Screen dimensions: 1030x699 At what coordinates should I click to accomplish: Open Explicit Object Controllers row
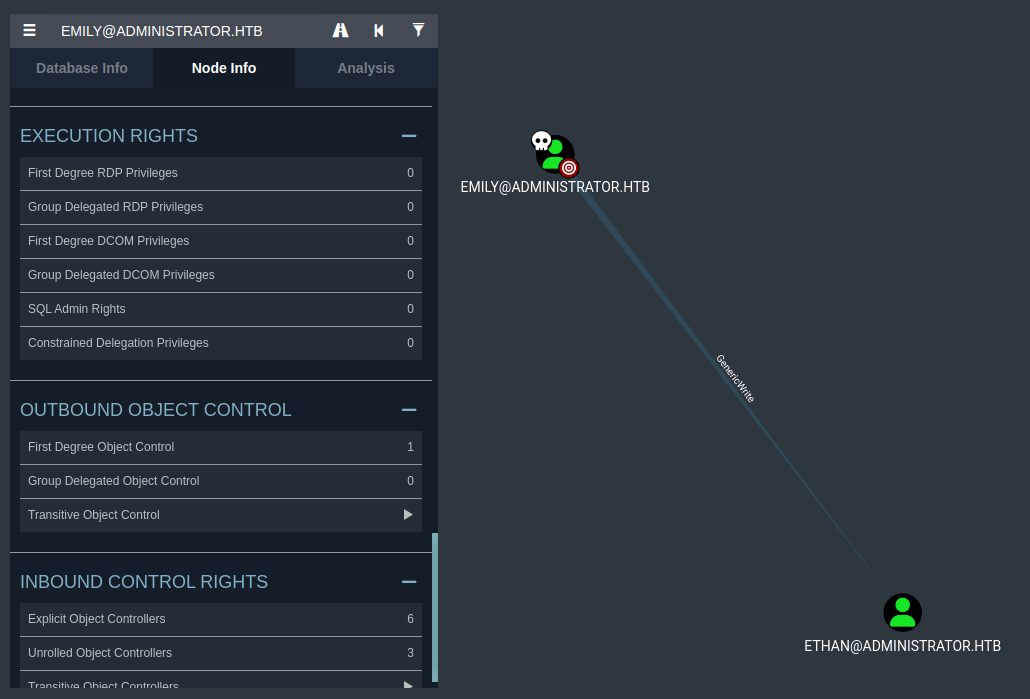221,620
